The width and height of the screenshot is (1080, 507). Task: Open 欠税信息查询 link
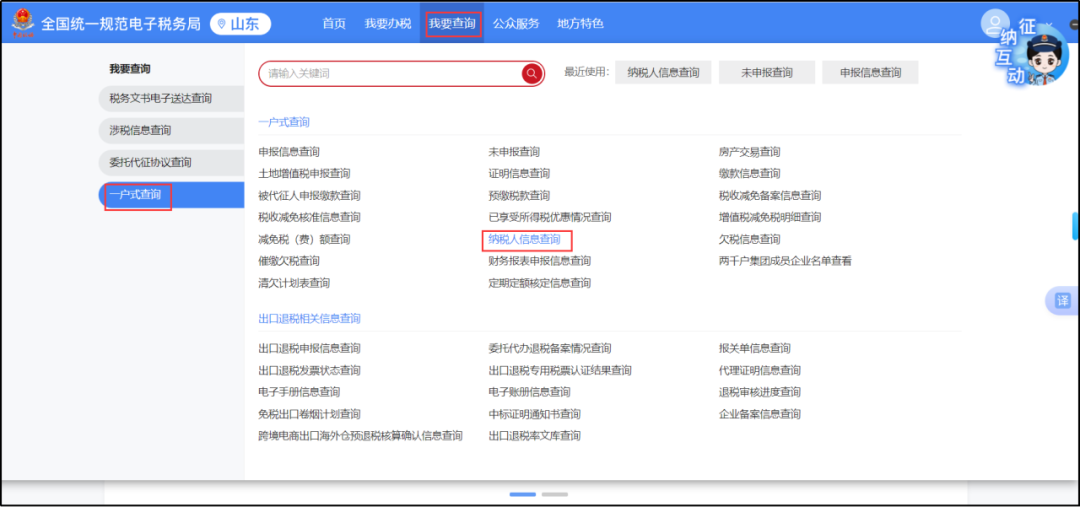pos(749,240)
